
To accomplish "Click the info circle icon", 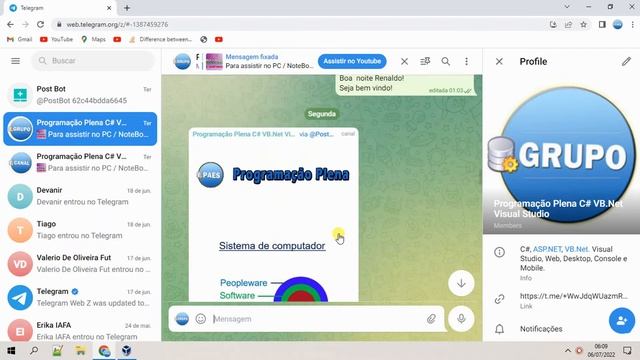I will coord(500,252).
